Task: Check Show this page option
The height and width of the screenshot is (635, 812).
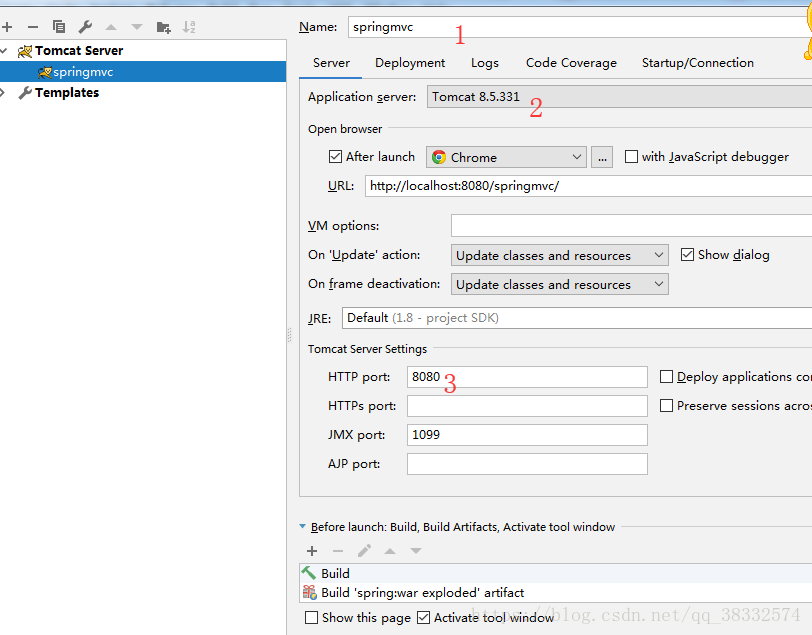Action: [x=311, y=617]
